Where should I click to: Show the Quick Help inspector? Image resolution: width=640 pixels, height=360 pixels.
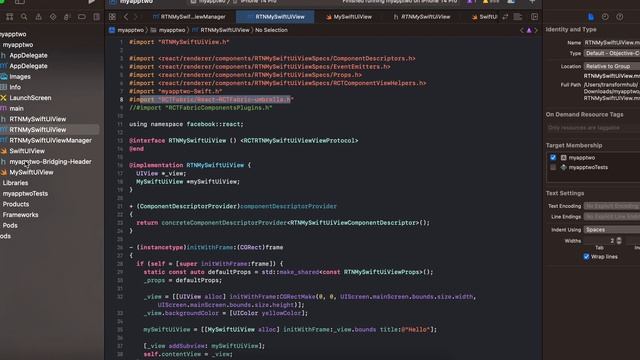coord(620,17)
